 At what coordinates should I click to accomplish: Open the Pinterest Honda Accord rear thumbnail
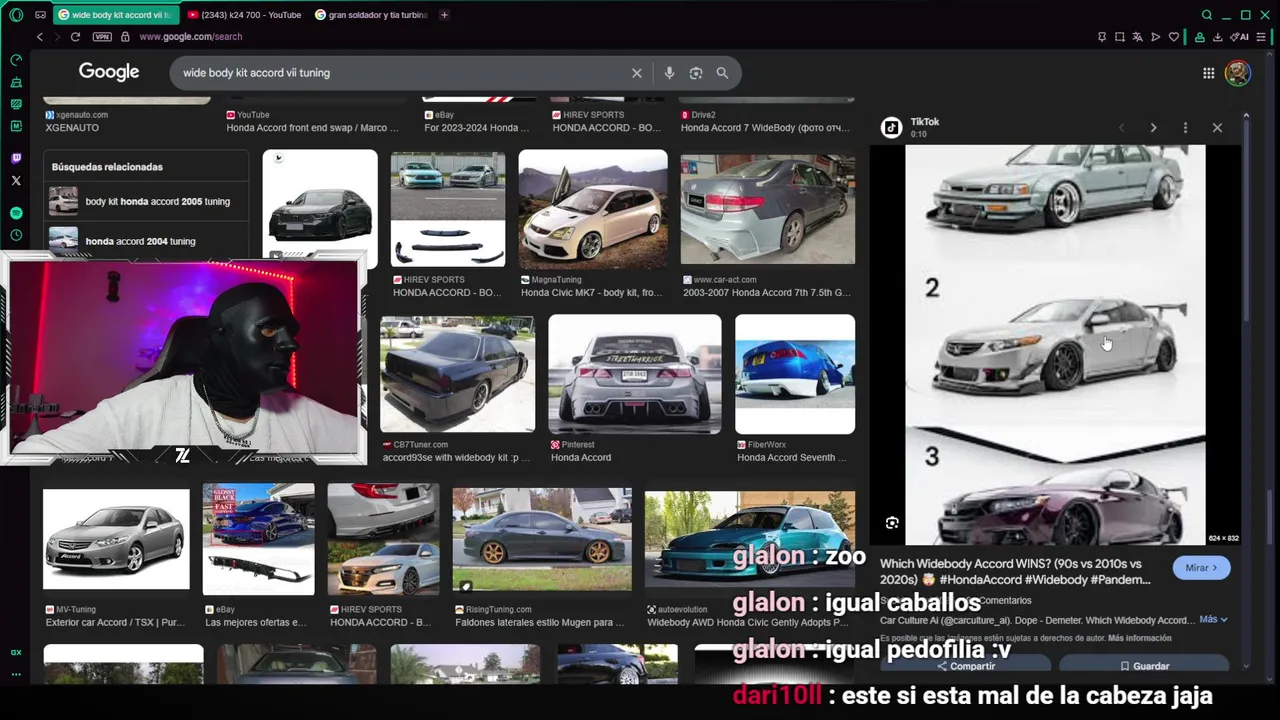(x=635, y=374)
